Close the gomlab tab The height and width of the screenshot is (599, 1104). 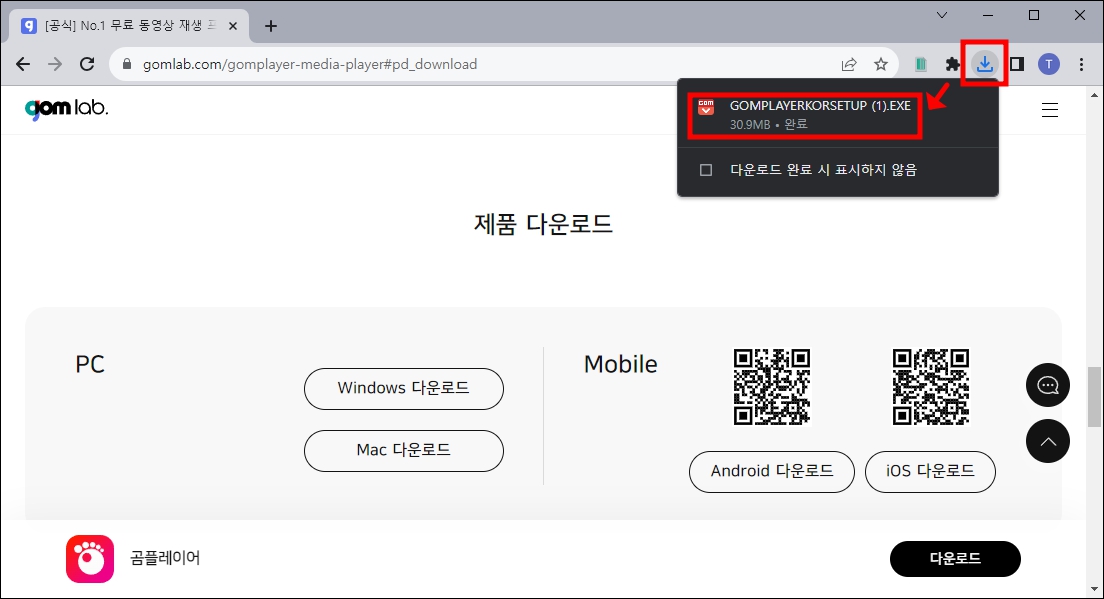[233, 26]
